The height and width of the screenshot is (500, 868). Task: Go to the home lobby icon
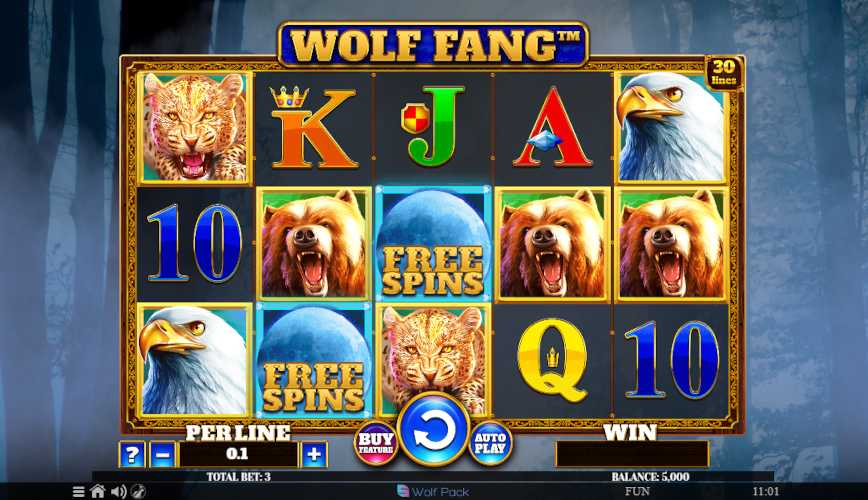(x=98, y=491)
